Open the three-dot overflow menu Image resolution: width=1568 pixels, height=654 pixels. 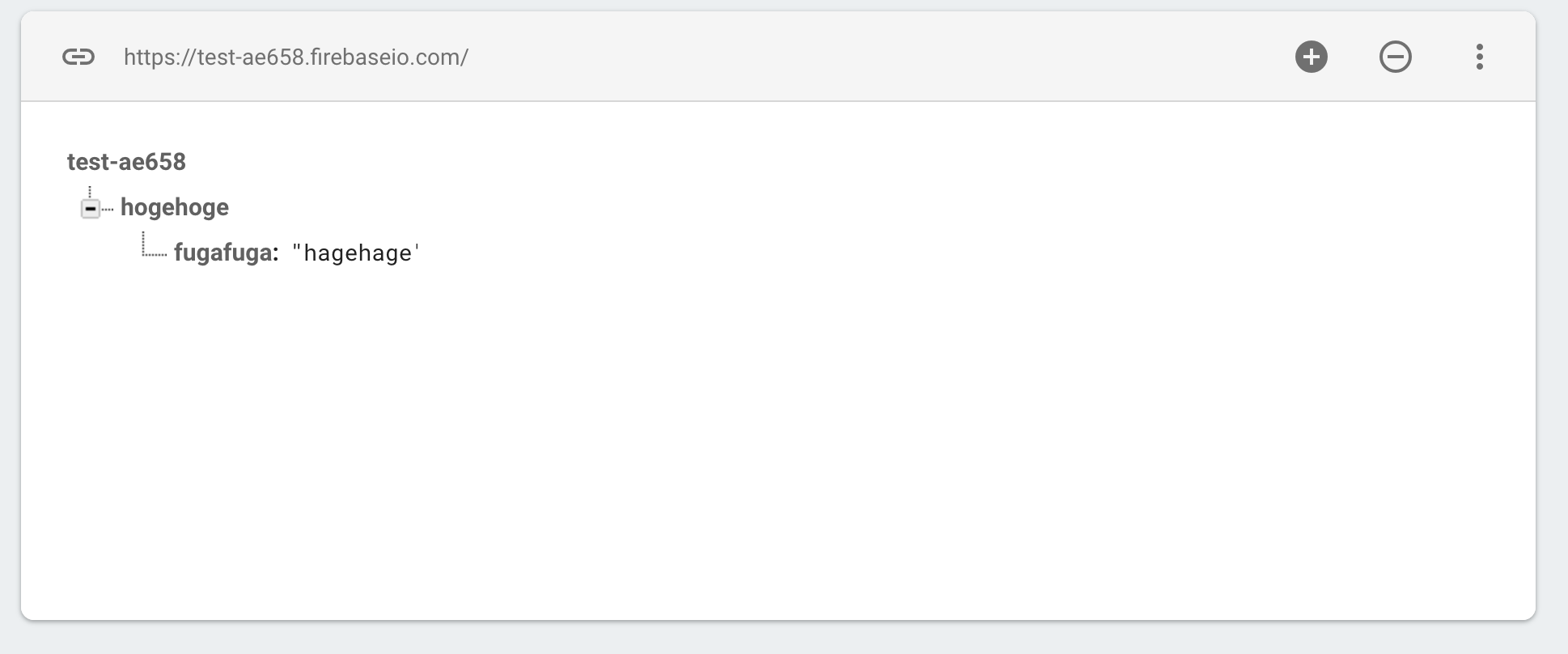[1480, 57]
